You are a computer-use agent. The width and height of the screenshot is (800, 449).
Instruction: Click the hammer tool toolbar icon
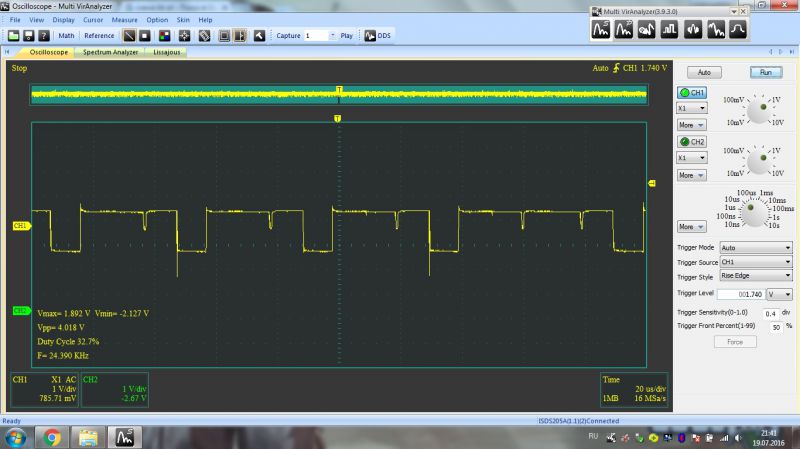pos(259,36)
